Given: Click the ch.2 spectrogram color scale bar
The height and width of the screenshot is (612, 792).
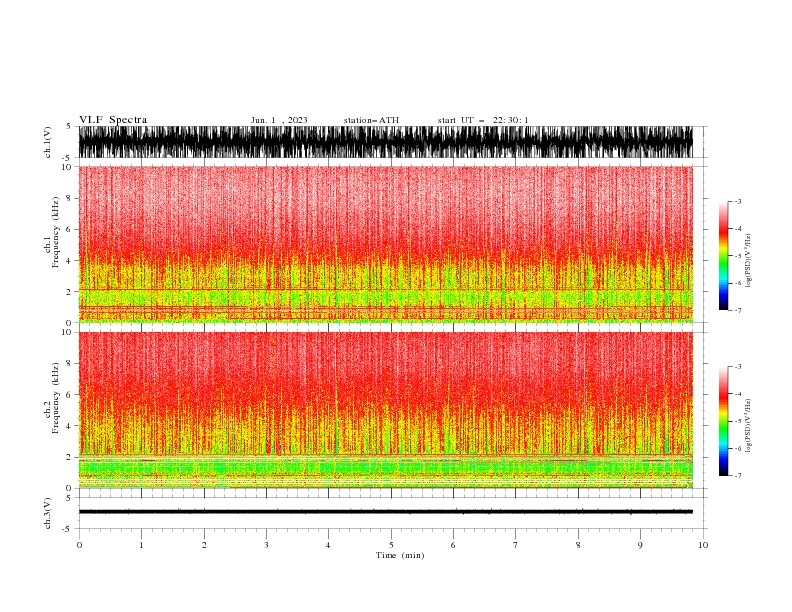Looking at the screenshot, I should (x=723, y=421).
